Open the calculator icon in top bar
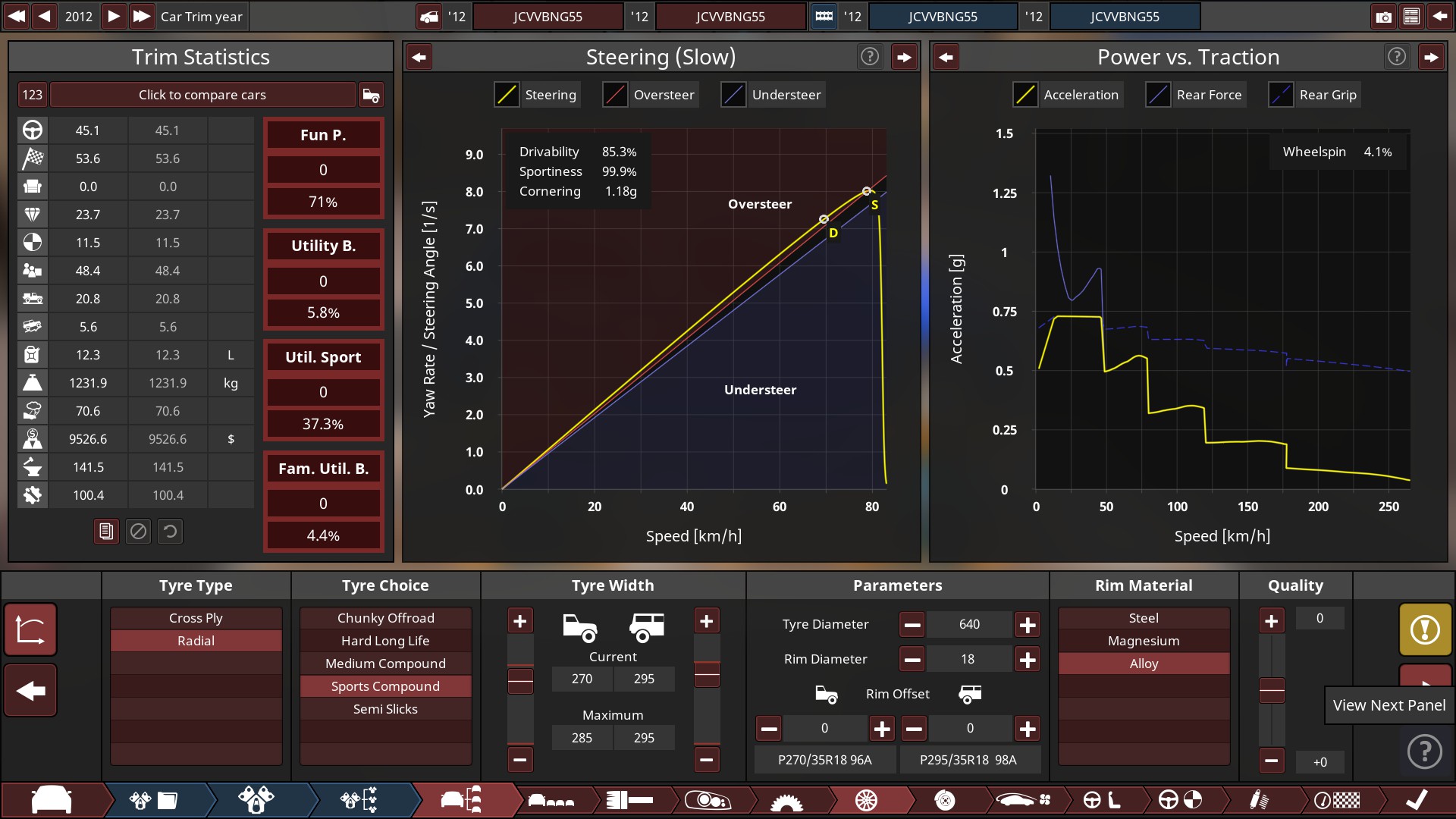This screenshot has width=1456, height=819. click(x=1411, y=17)
